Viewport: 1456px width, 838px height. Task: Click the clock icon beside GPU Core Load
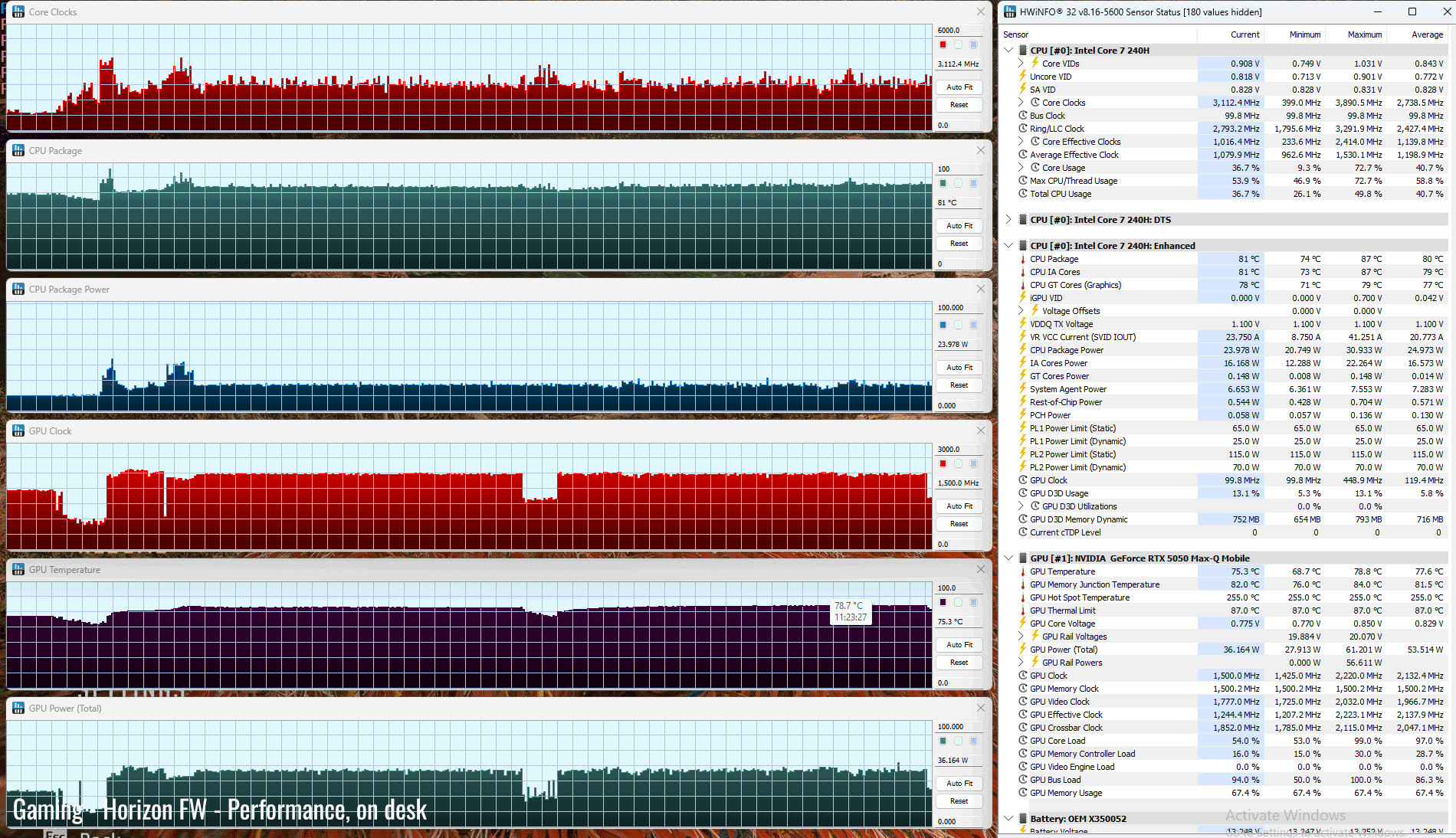pos(1023,741)
